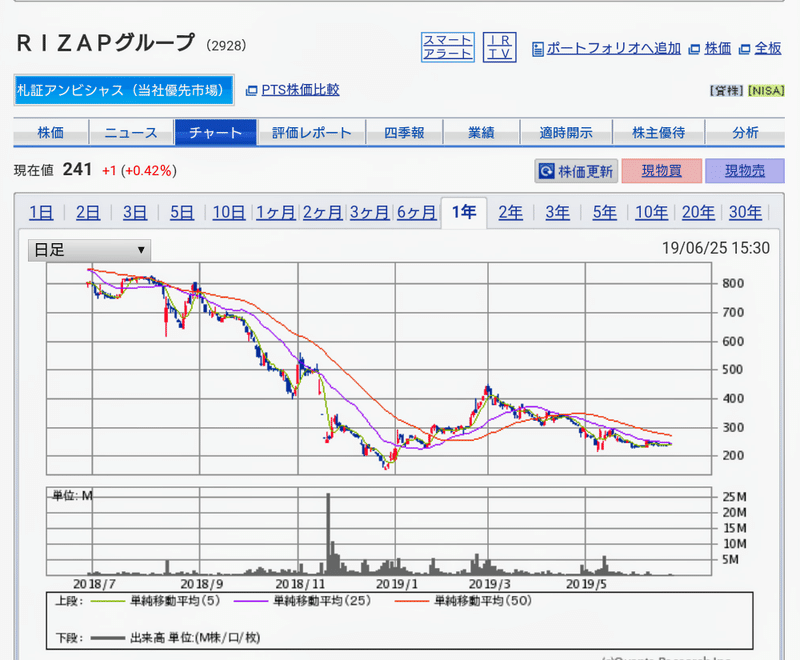Add stock via ポートフォリオへ追加 link

[614, 48]
